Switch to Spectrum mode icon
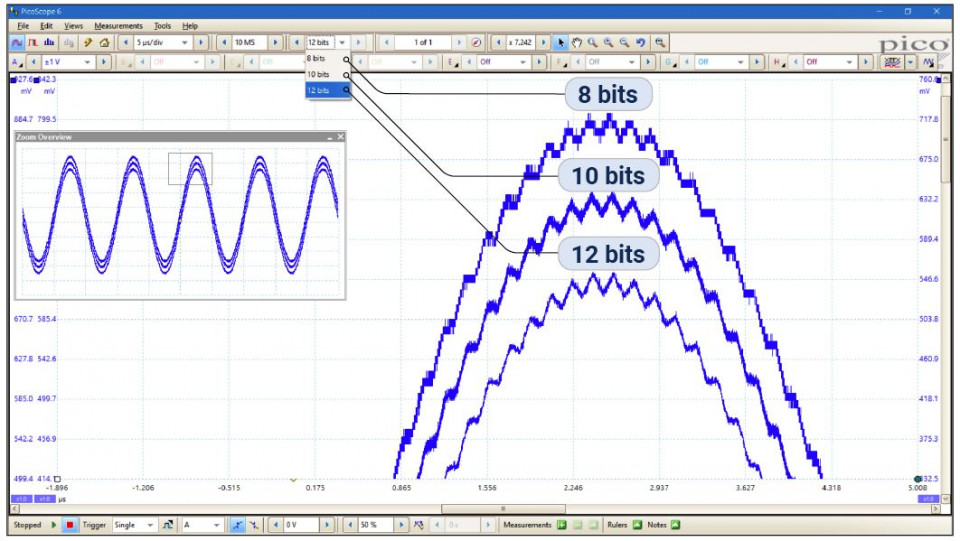The width and height of the screenshot is (960, 541). tap(50, 43)
